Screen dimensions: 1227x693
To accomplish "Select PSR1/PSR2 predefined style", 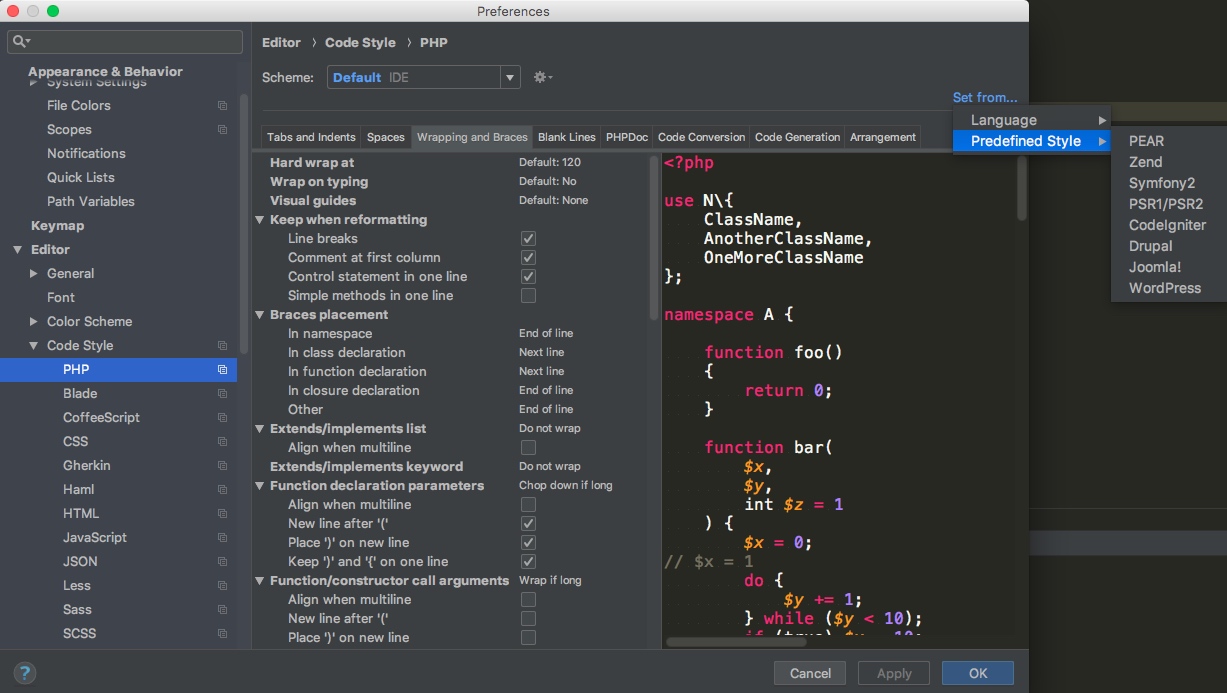I will [1166, 204].
